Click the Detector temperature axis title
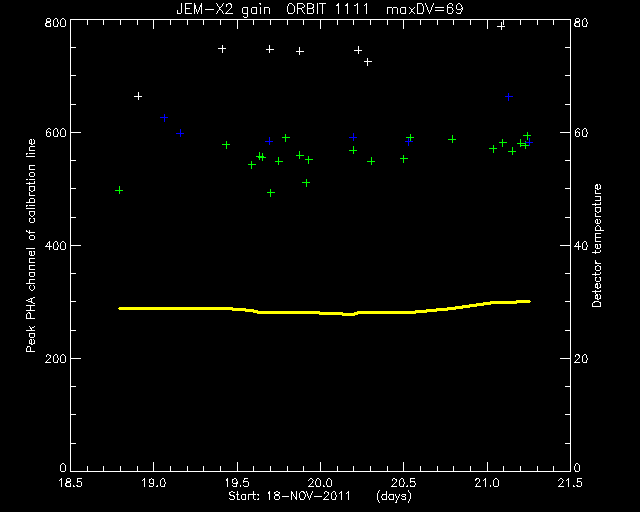Screen dimensions: 640x512 click(x=597, y=245)
